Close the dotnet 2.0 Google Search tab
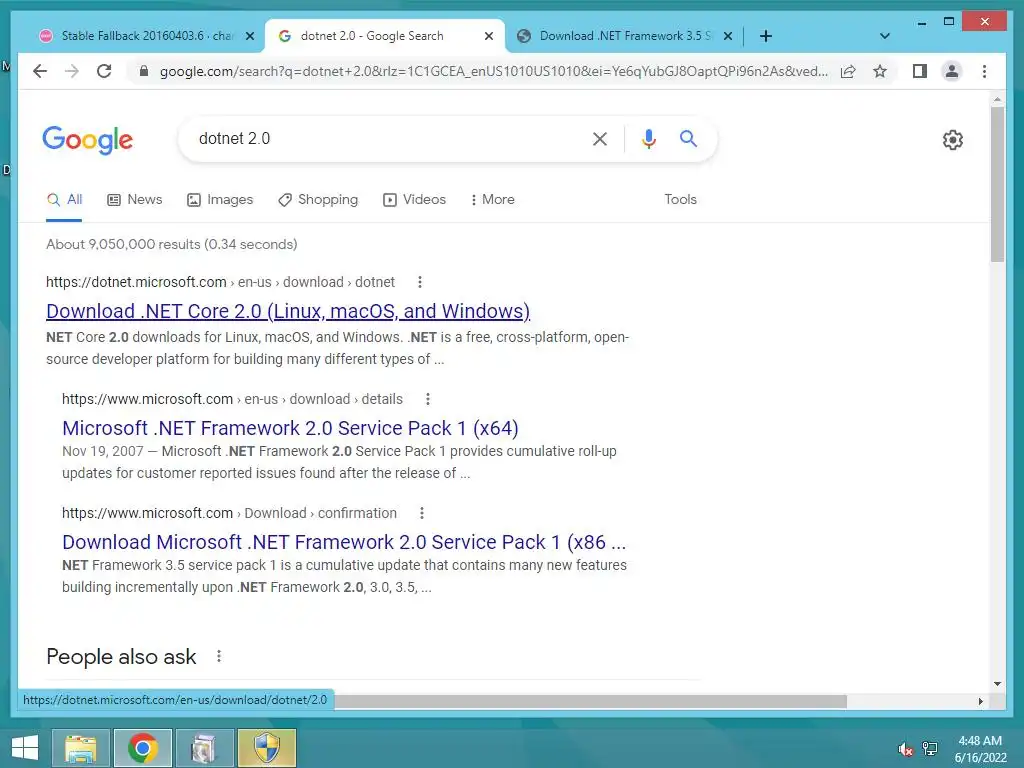This screenshot has width=1024, height=768. coord(488,37)
